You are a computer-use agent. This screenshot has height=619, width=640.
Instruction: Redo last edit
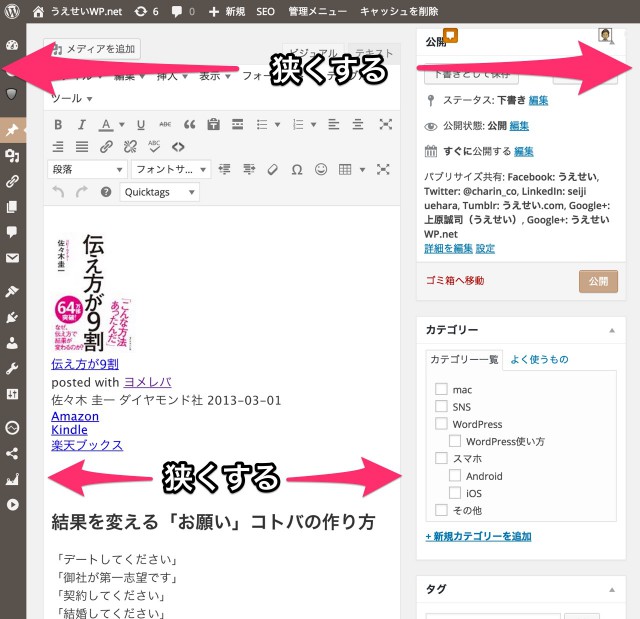[x=82, y=191]
